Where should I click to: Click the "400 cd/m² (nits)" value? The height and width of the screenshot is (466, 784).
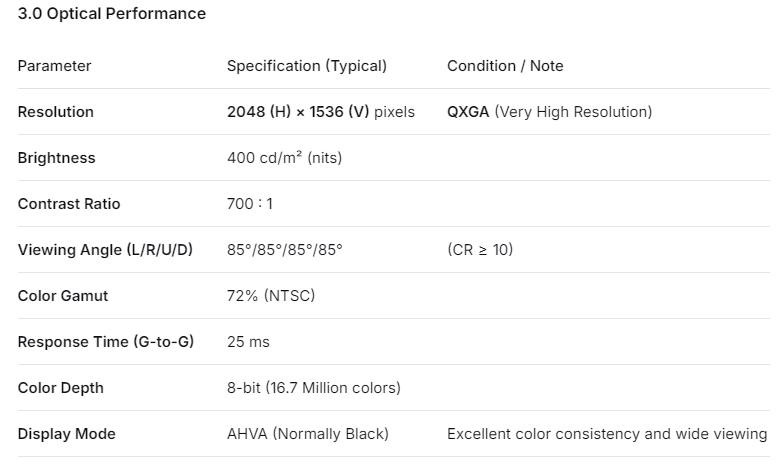click(285, 158)
